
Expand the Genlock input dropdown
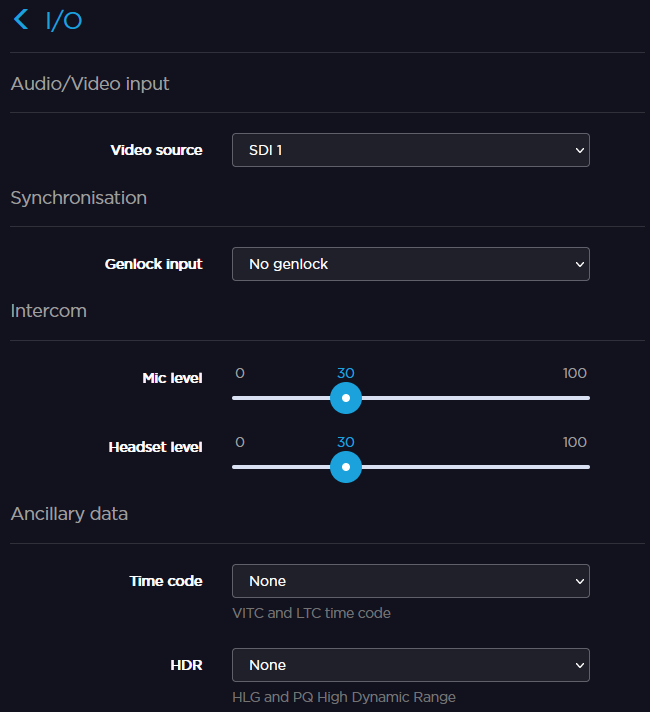click(410, 264)
